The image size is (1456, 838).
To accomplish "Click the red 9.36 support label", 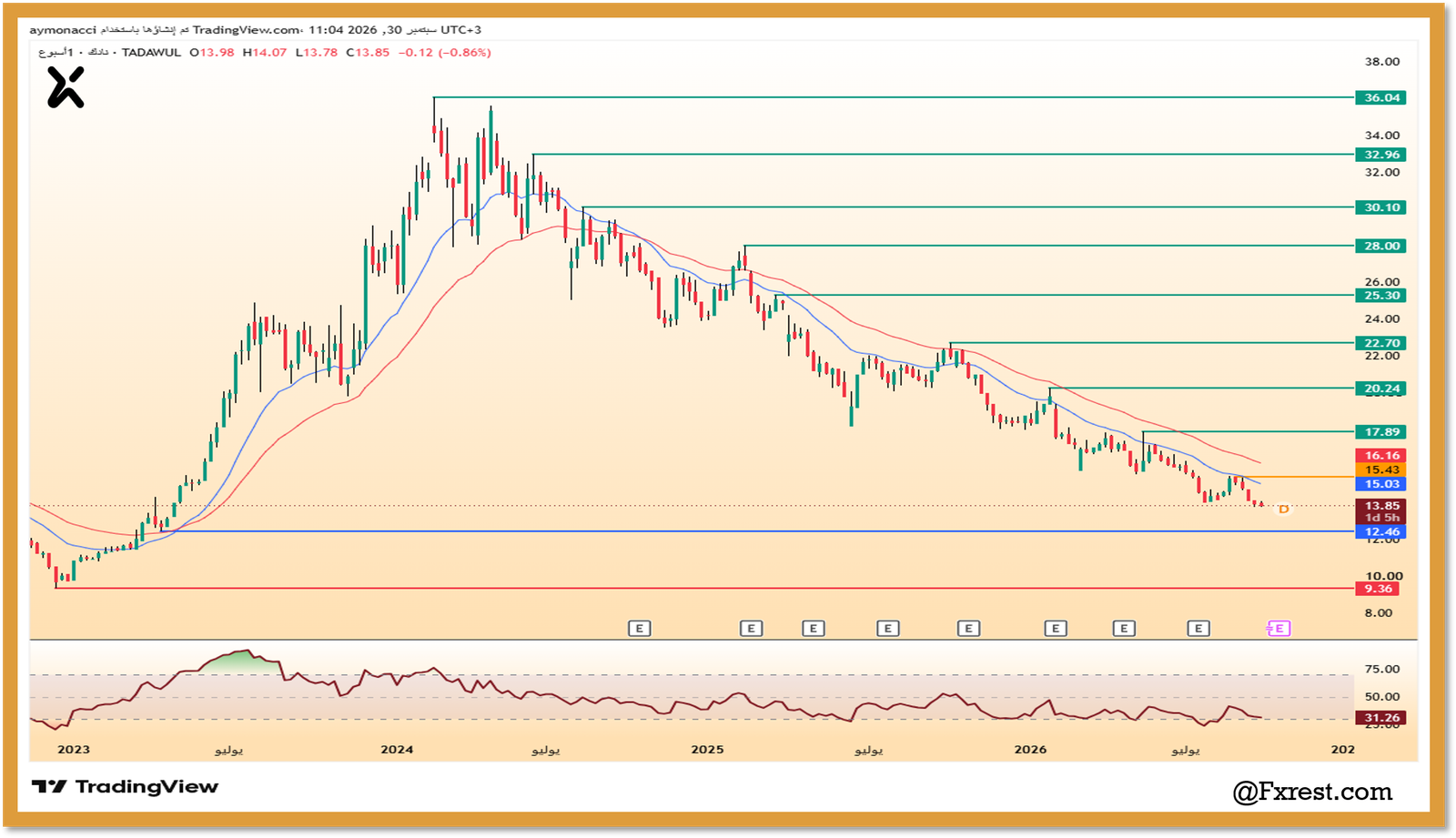I will pos(1377,589).
